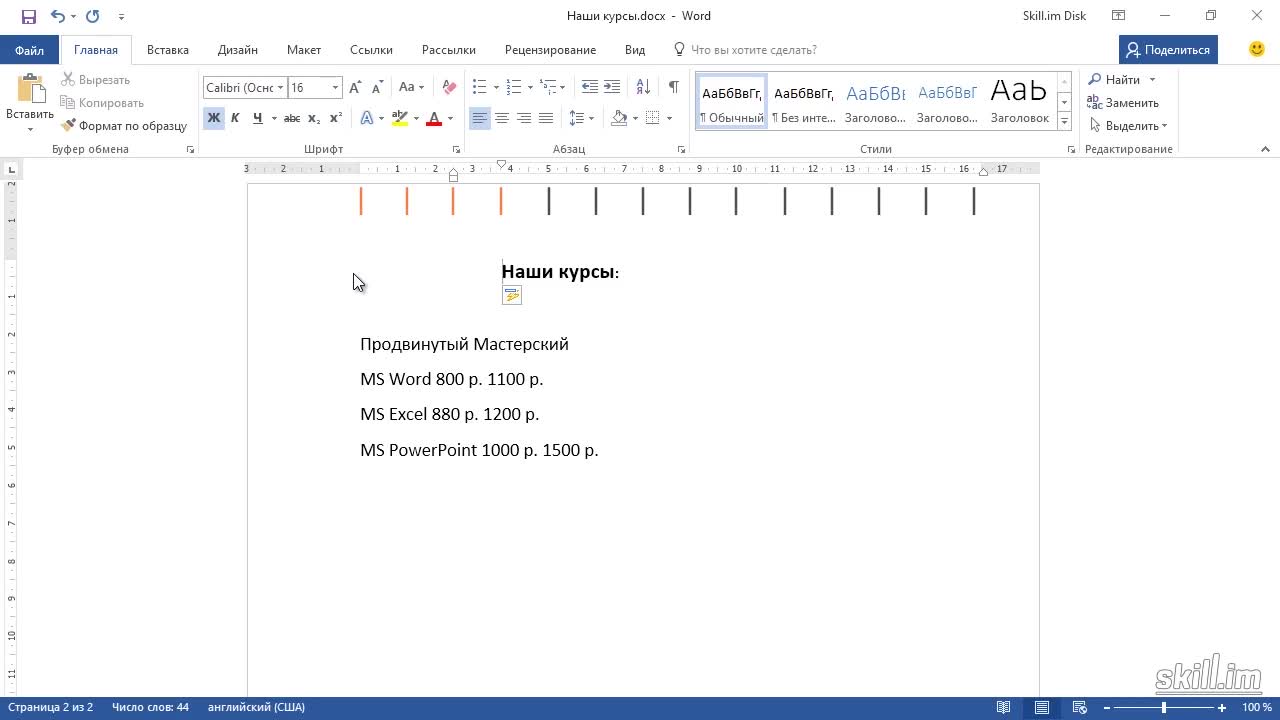Center-align the paragraph text
Viewport: 1280px width, 720px height.
tap(502, 118)
